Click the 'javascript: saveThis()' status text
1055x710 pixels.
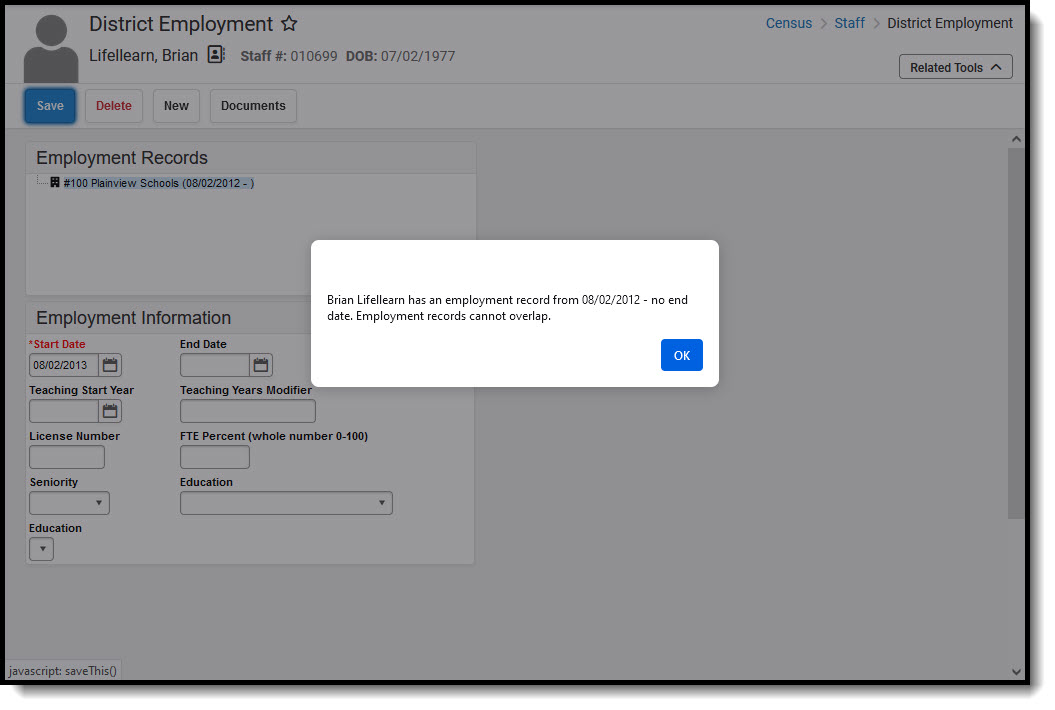pyautogui.click(x=63, y=670)
